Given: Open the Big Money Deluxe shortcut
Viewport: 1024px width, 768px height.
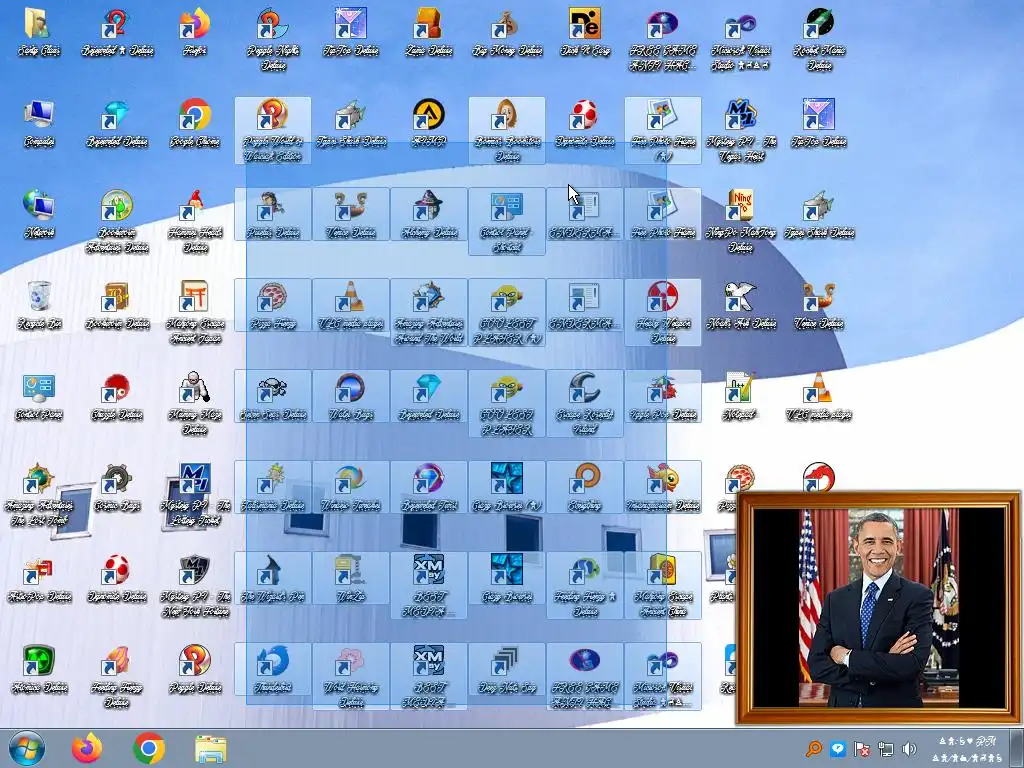Looking at the screenshot, I should [x=507, y=33].
